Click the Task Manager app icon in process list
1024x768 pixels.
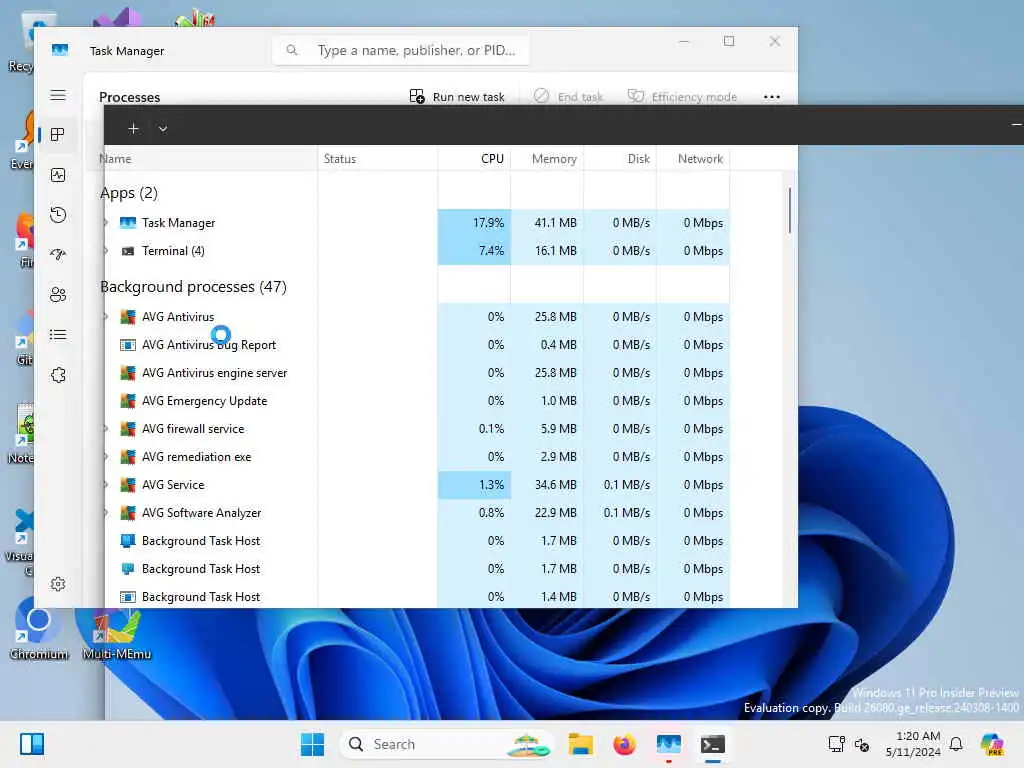[x=128, y=223]
